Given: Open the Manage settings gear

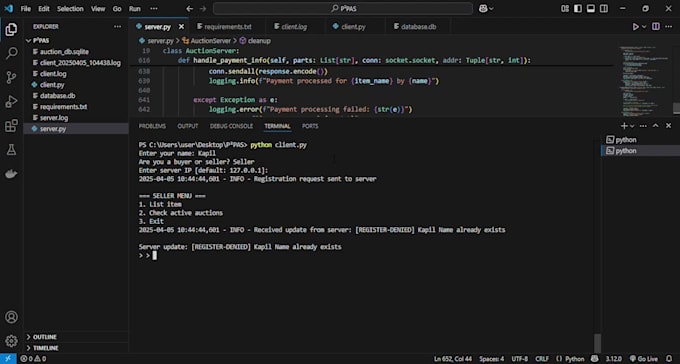Looking at the screenshot, I should (x=11, y=341).
